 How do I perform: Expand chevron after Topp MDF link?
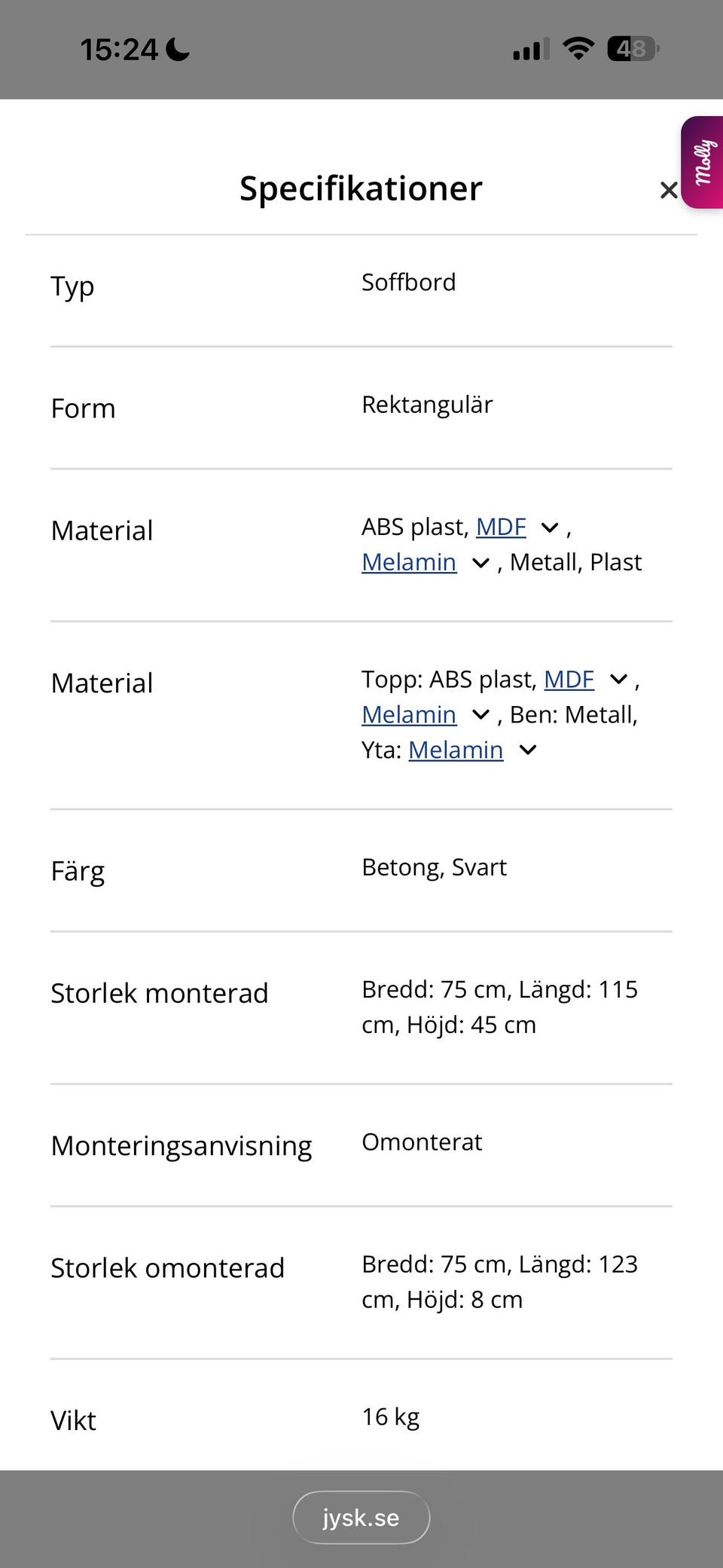point(618,680)
